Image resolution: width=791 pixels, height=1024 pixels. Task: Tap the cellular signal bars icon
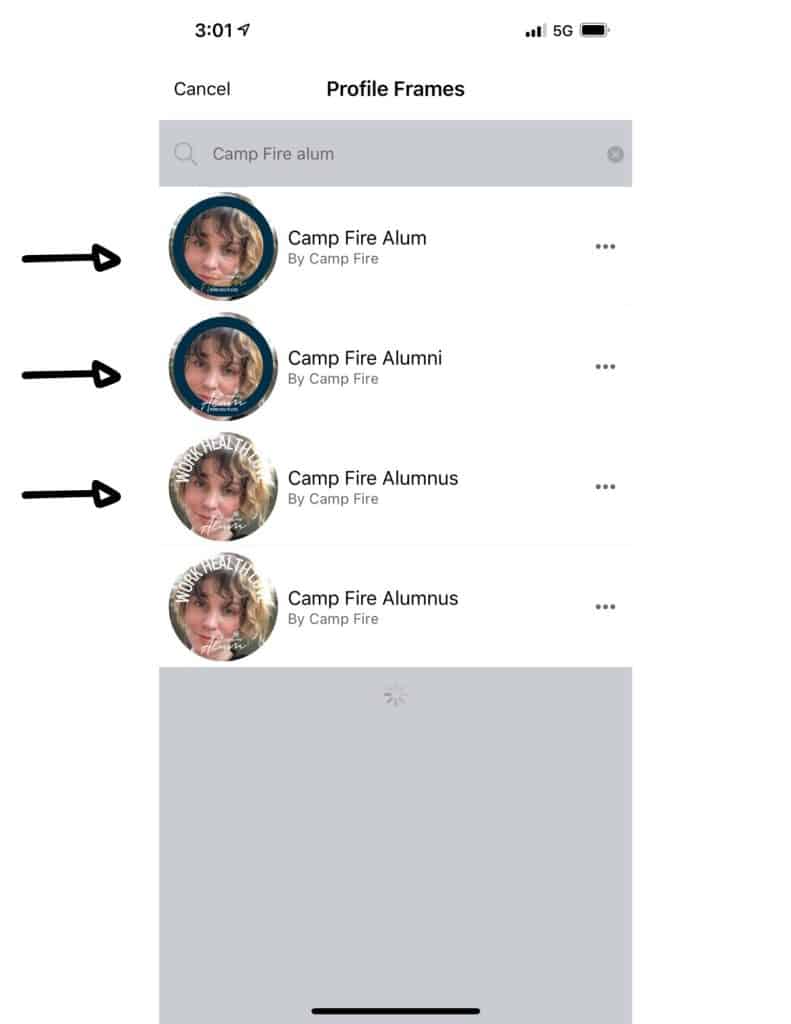click(535, 31)
